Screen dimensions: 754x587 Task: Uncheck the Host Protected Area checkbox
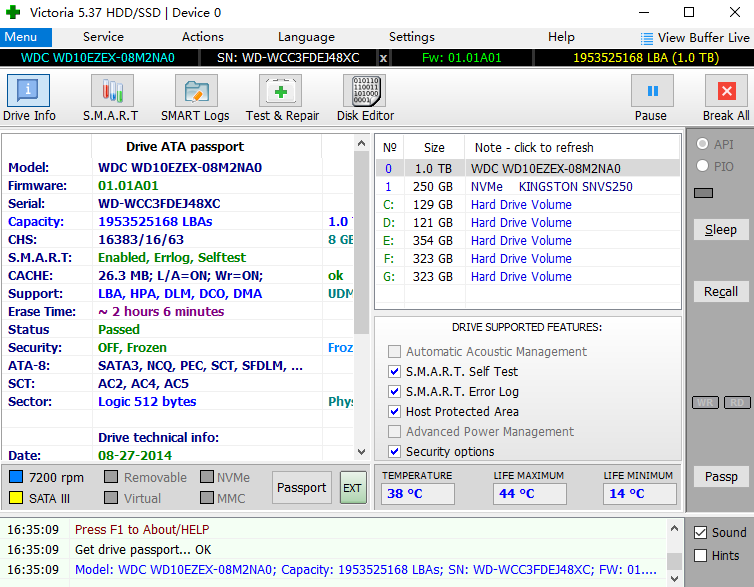click(x=395, y=411)
